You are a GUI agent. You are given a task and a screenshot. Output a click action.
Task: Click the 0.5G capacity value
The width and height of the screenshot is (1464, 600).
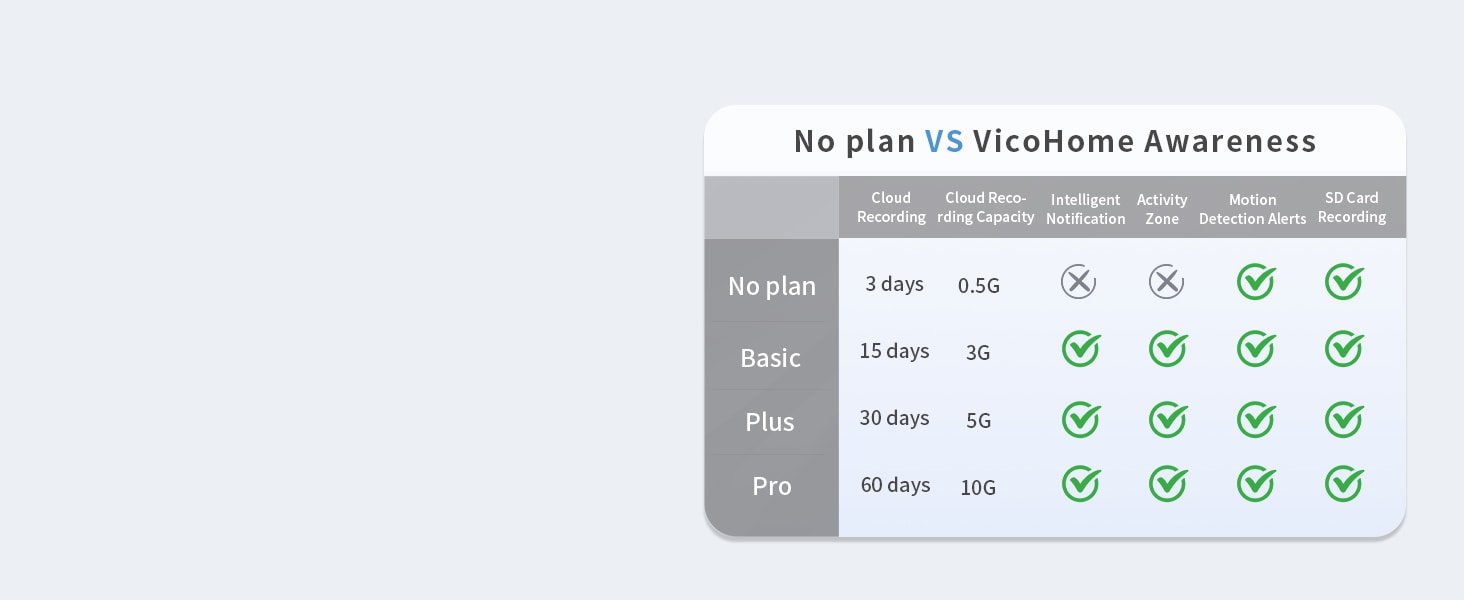pos(978,286)
